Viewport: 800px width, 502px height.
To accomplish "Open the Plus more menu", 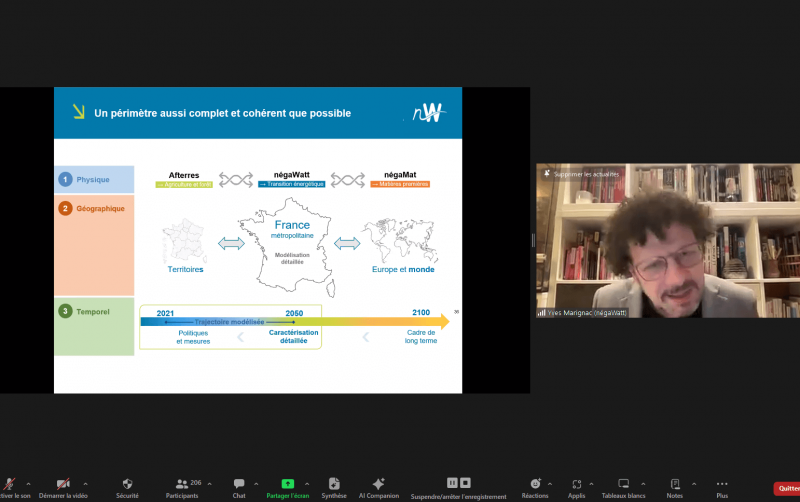I will click(722, 487).
